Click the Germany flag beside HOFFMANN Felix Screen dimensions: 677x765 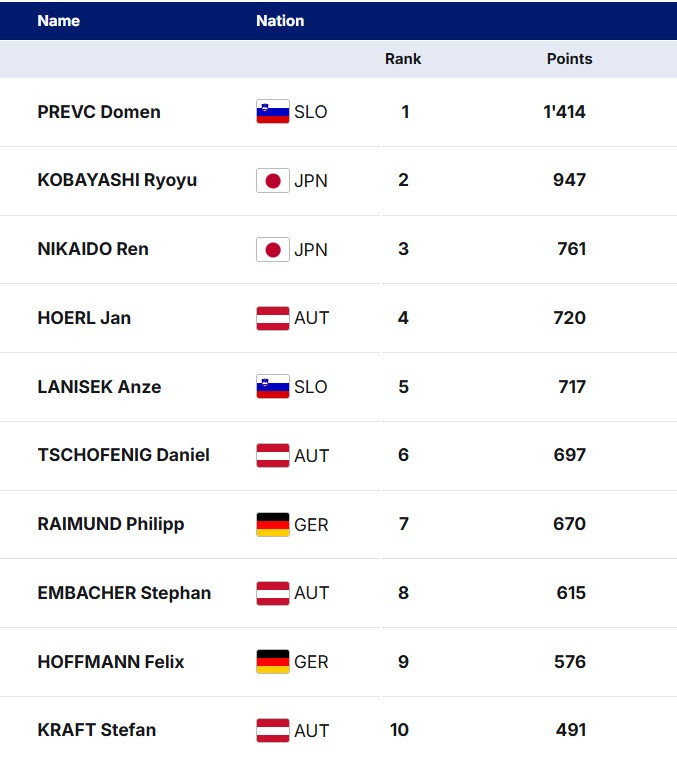[273, 662]
